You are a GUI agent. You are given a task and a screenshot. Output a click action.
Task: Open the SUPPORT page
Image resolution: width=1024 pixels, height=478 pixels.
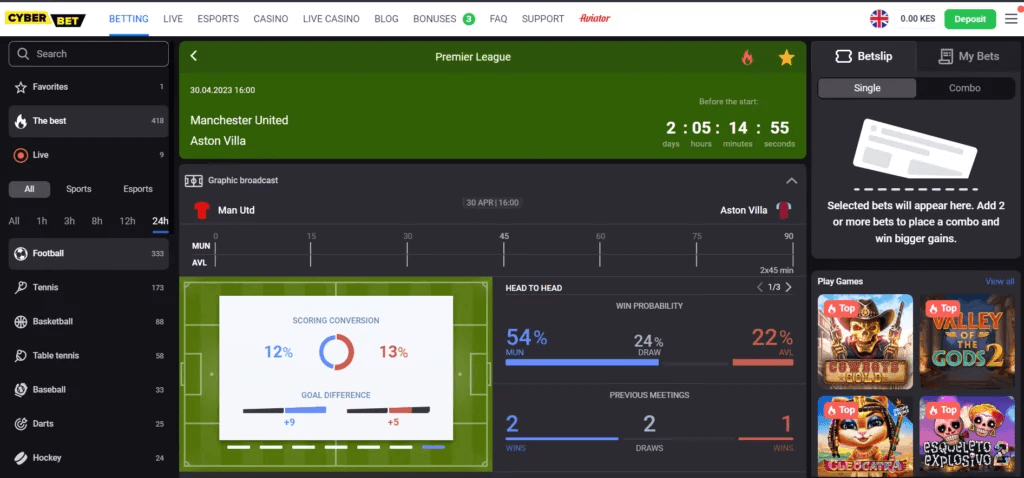pos(543,19)
